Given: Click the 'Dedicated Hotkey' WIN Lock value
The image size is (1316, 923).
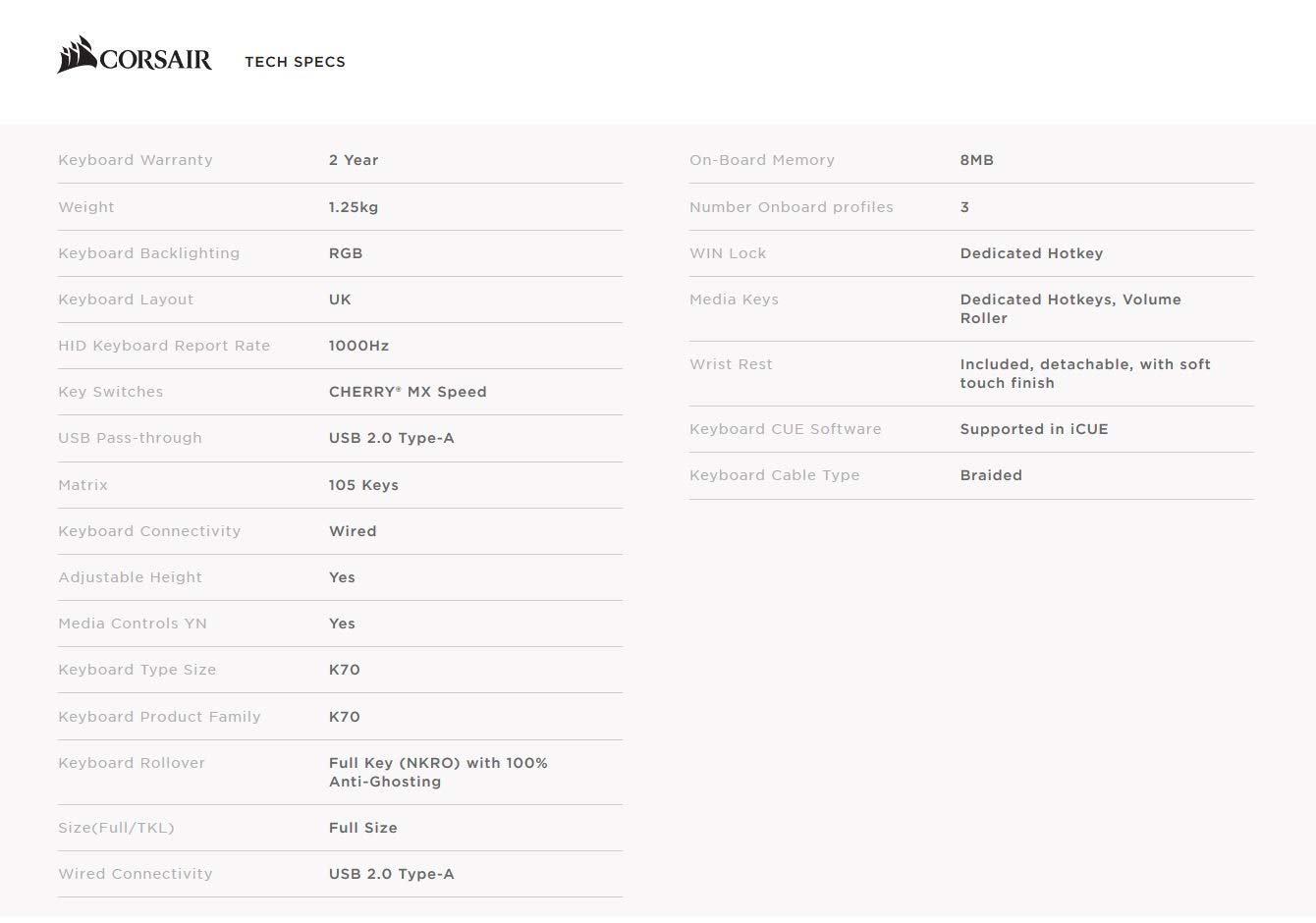Looking at the screenshot, I should pos(1032,253).
